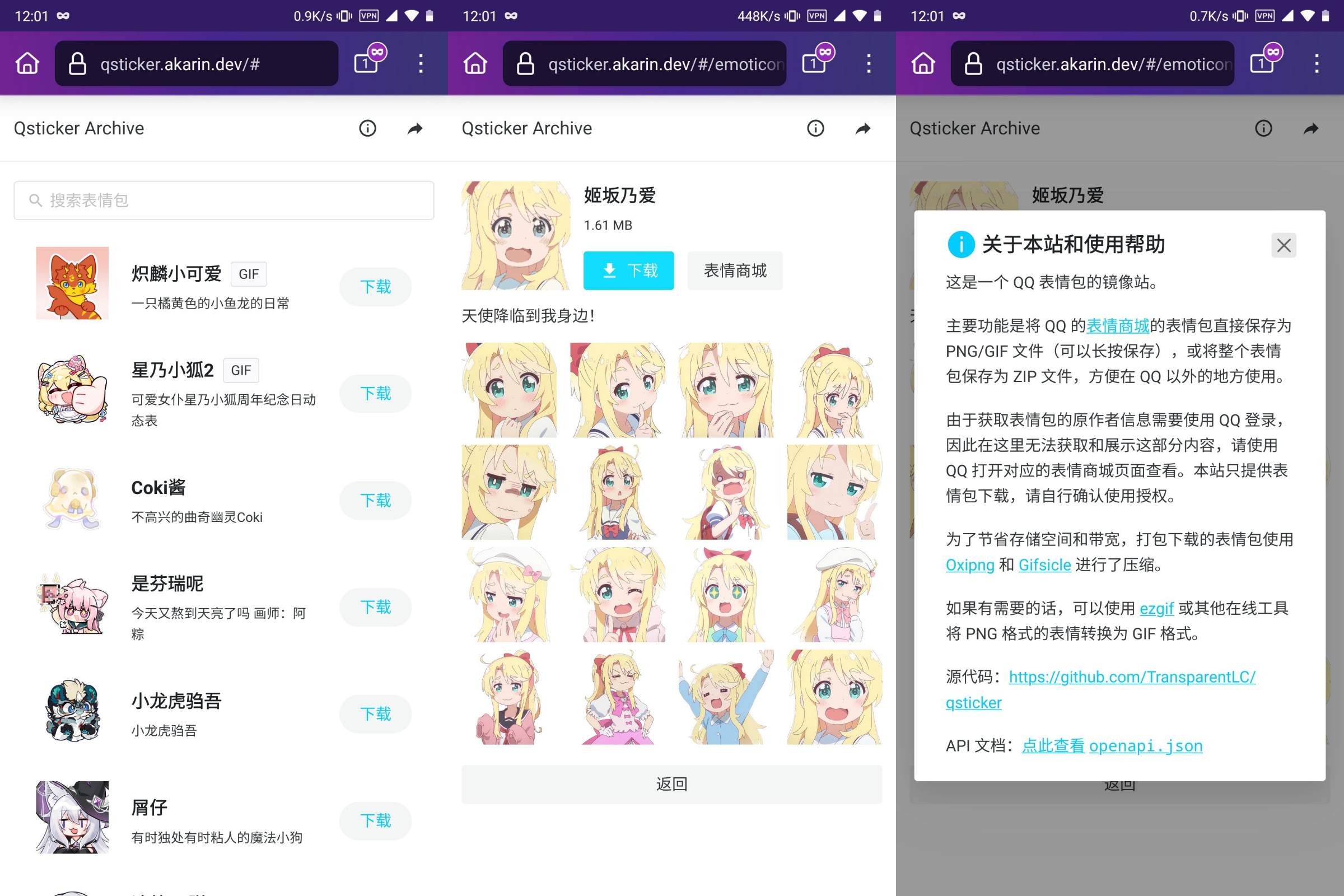This screenshot has height=896, width=1344.
Task: Open tab switcher in middle browser toolbar
Action: pyautogui.click(x=815, y=63)
